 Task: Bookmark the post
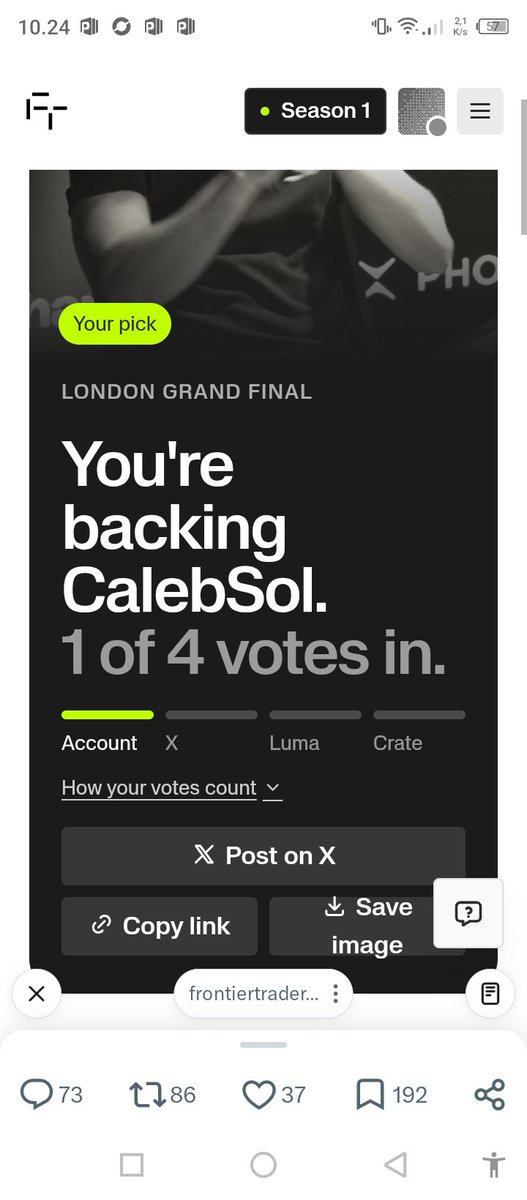tap(391, 1095)
